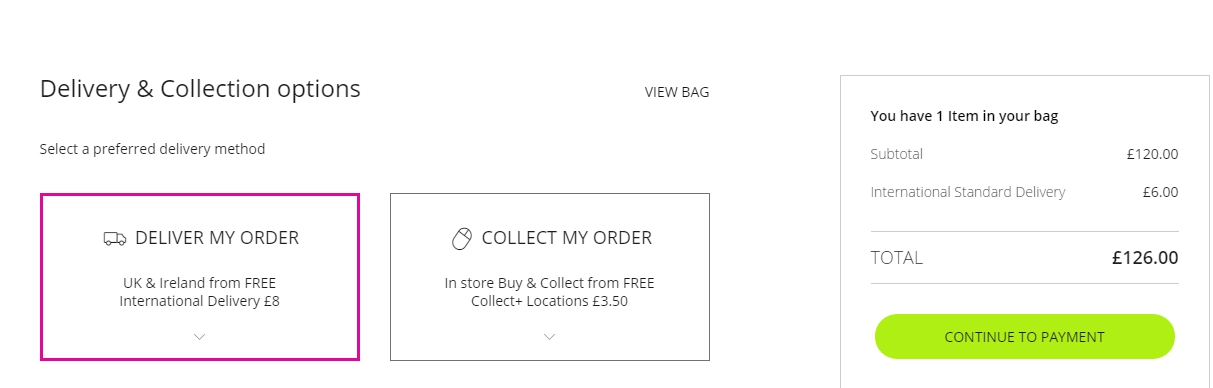Image resolution: width=1213 pixels, height=388 pixels.
Task: Select the Deliver My Order heading
Action: coord(217,238)
